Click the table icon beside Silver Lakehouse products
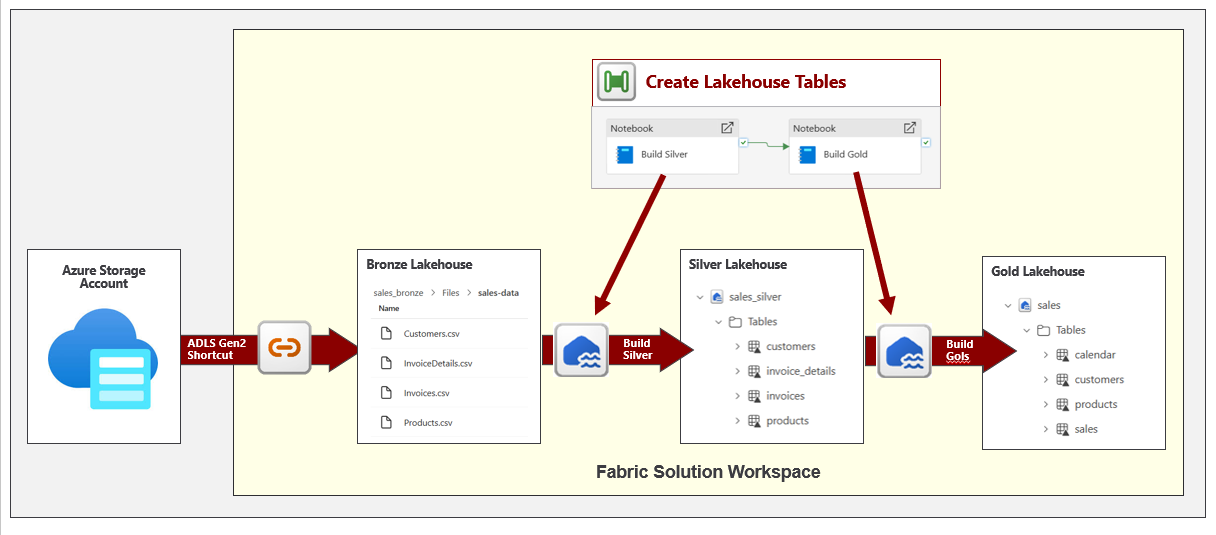 pos(754,421)
